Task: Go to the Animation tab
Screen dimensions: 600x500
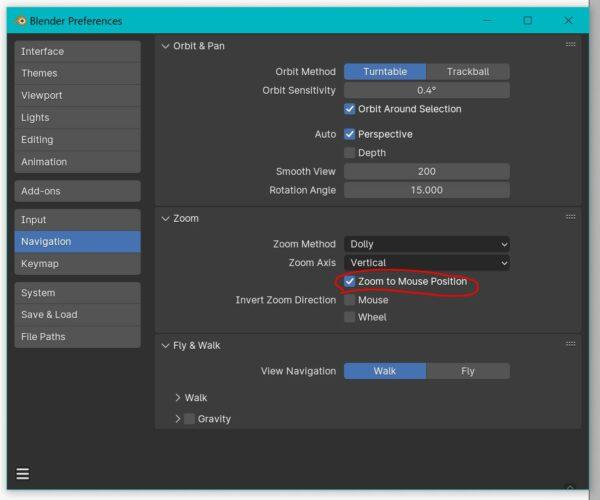Action: pos(78,162)
